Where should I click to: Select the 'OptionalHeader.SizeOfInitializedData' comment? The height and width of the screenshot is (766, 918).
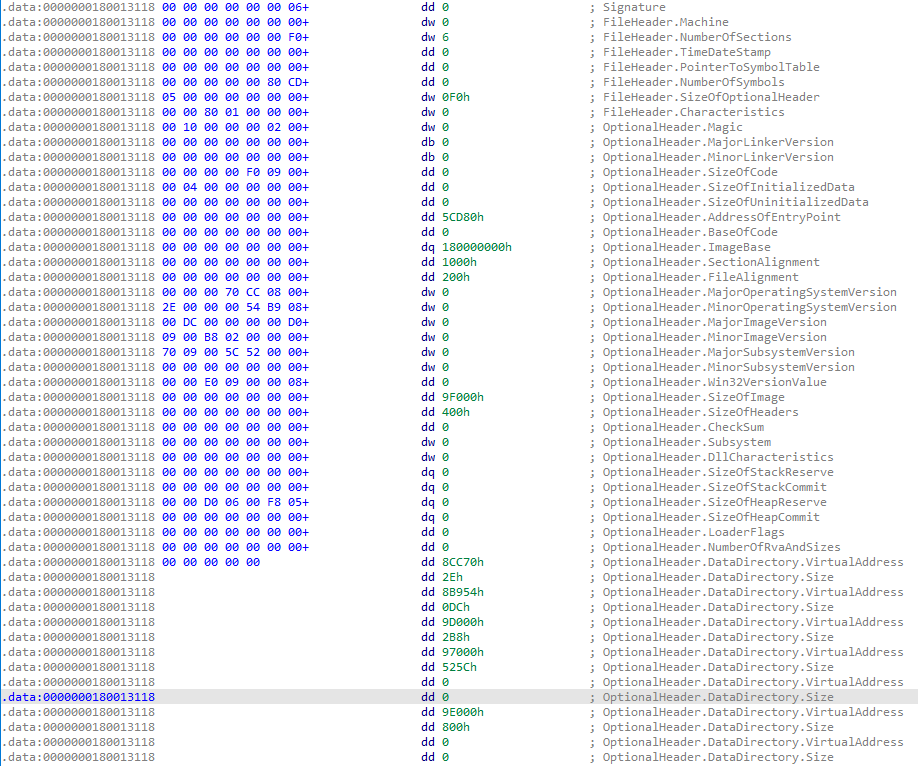tap(729, 187)
